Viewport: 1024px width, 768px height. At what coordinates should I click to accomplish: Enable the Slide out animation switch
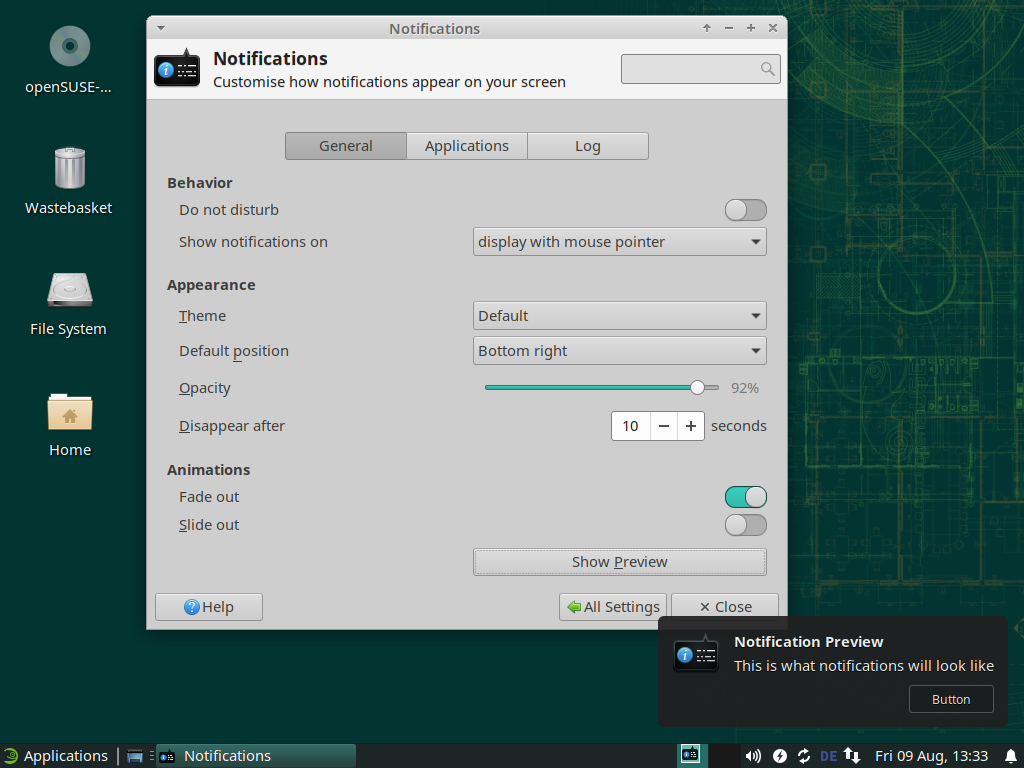click(x=745, y=525)
